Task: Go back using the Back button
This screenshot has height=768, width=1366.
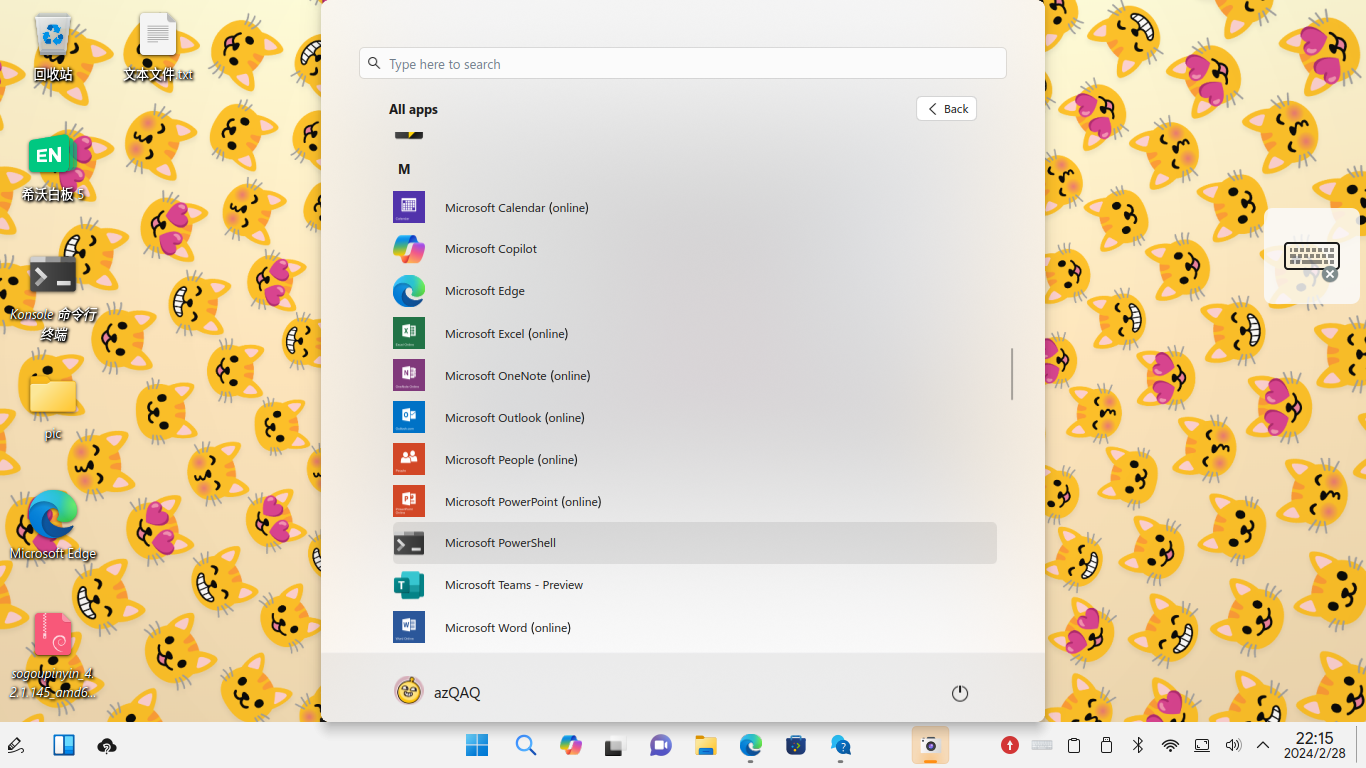Action: (946, 109)
